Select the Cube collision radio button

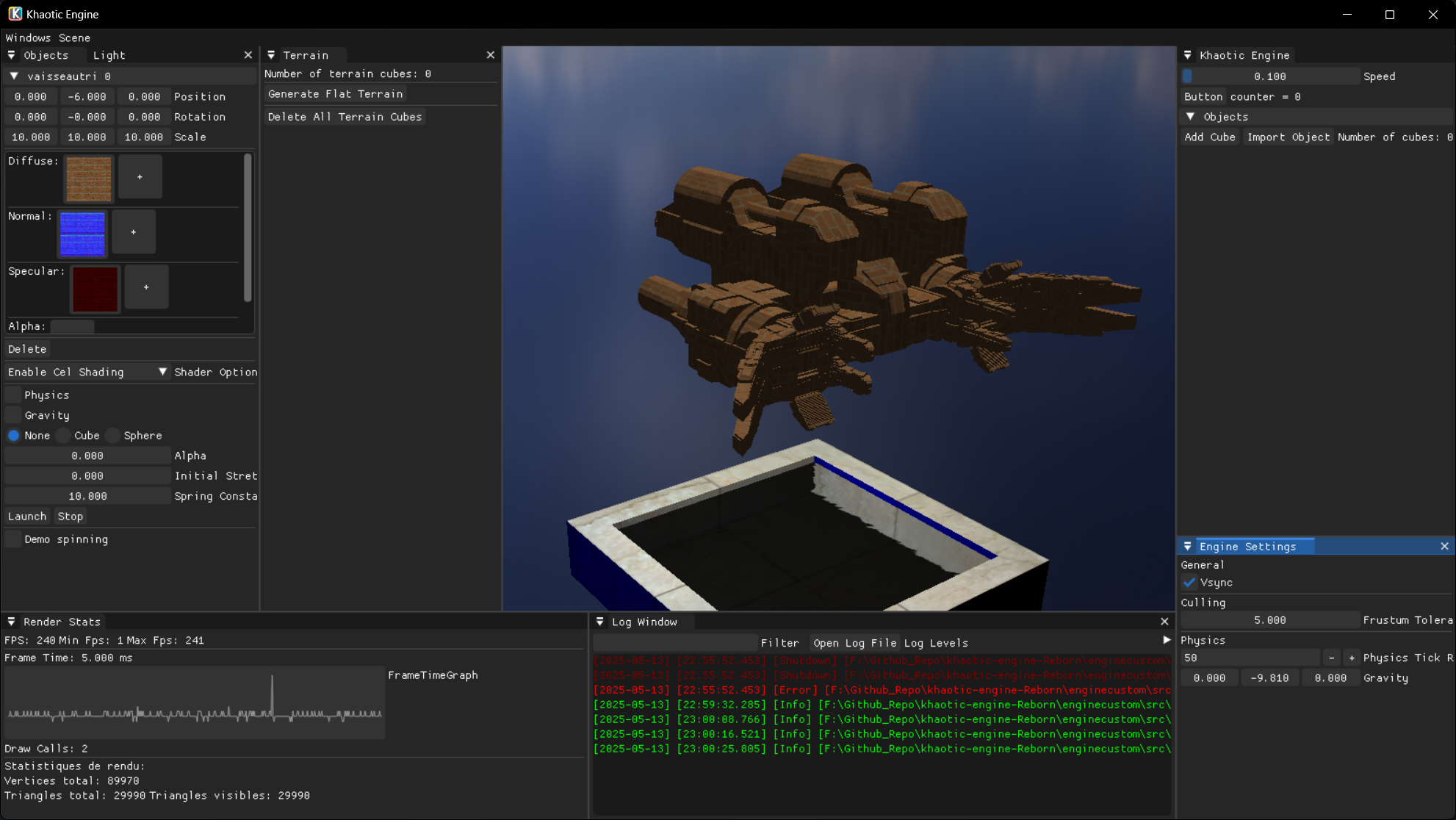tap(62, 435)
